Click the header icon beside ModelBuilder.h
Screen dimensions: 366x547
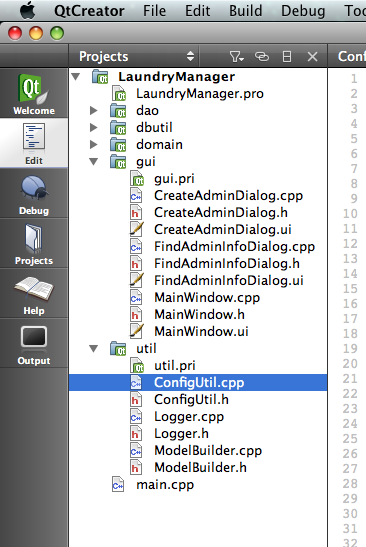click(136, 467)
